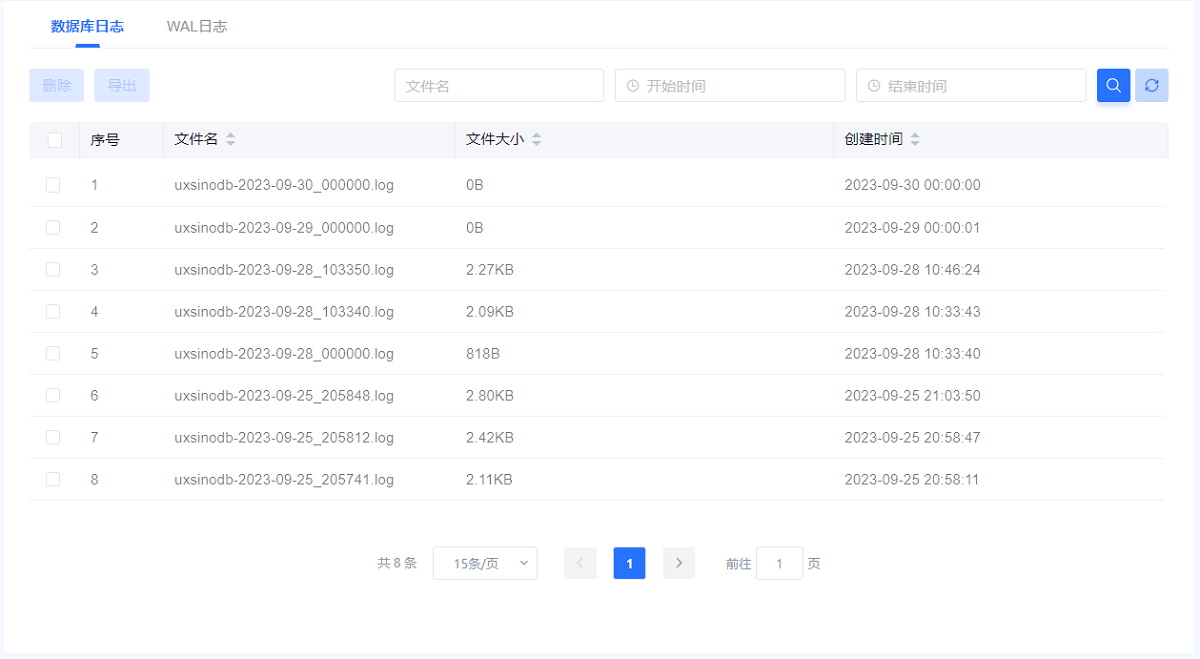Screen dimensions: 1200x659
Task: Go to next page arrow
Action: pyautogui.click(x=679, y=563)
